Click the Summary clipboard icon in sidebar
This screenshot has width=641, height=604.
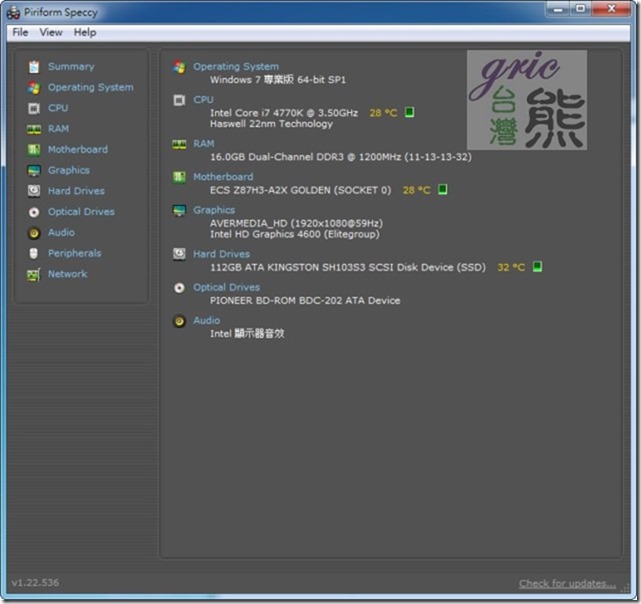click(x=34, y=67)
